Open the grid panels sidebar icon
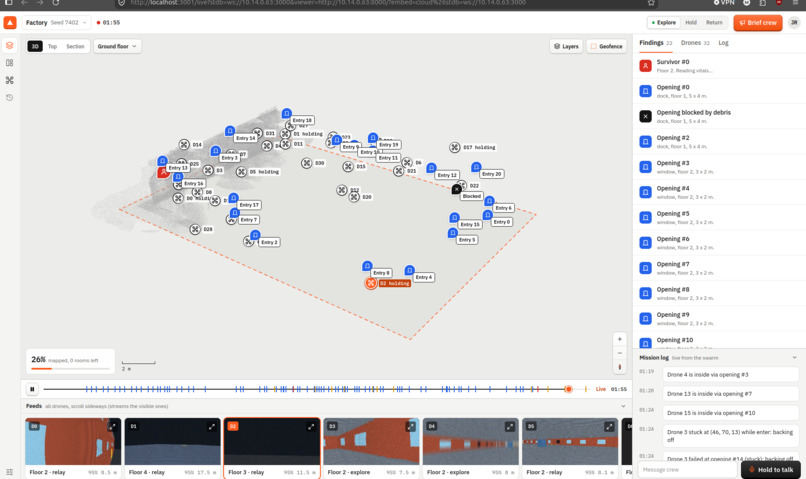The image size is (806, 479). point(9,63)
